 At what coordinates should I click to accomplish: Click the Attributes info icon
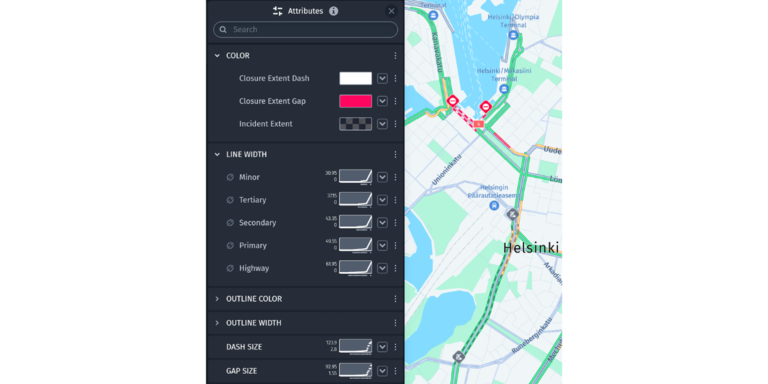tap(334, 11)
